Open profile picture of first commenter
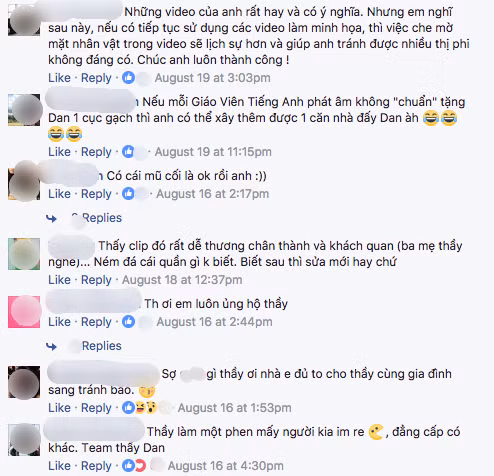Image resolution: width=494 pixels, height=476 pixels. [x=24, y=20]
